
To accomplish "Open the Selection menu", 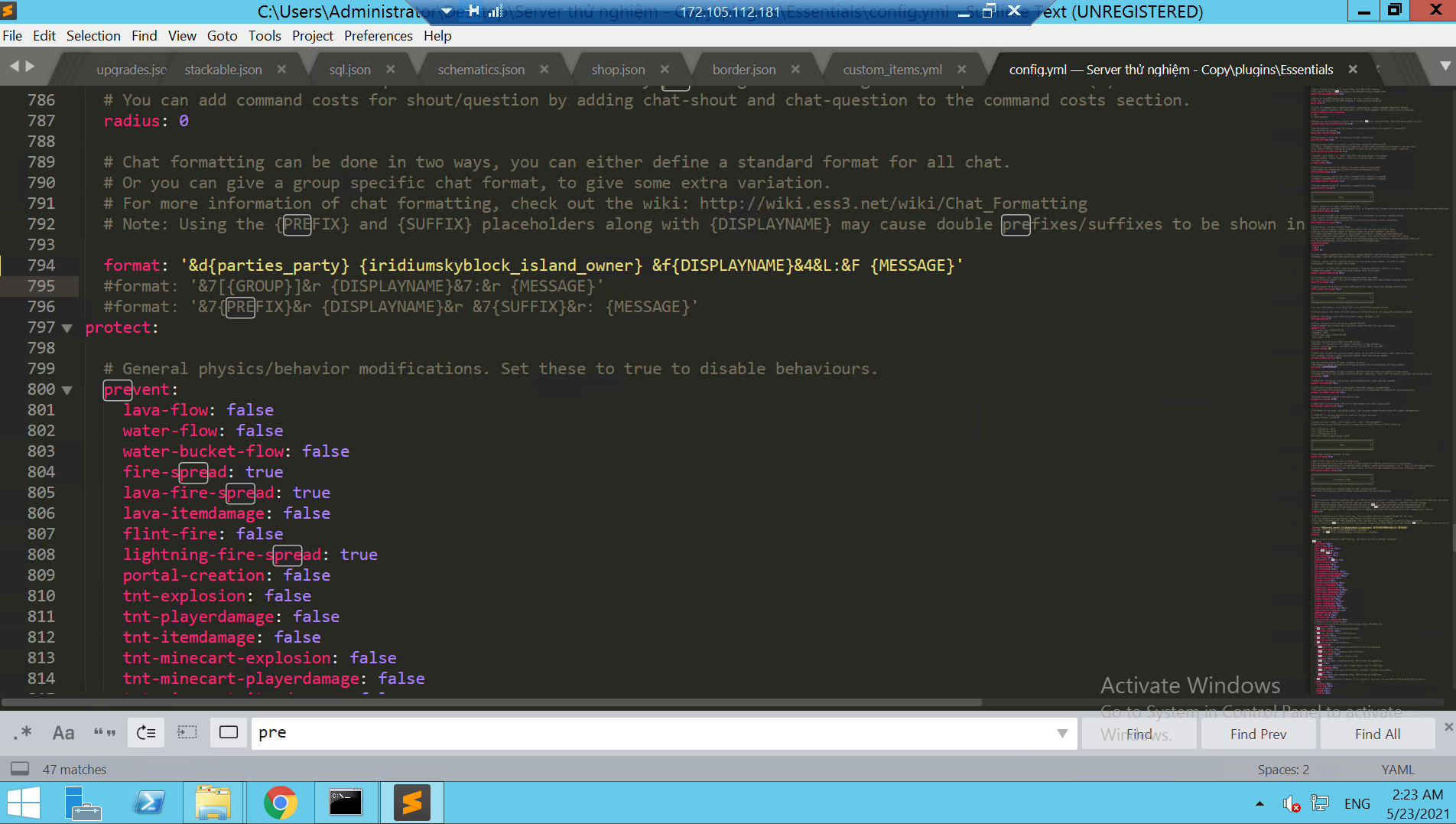I will pos(93,36).
